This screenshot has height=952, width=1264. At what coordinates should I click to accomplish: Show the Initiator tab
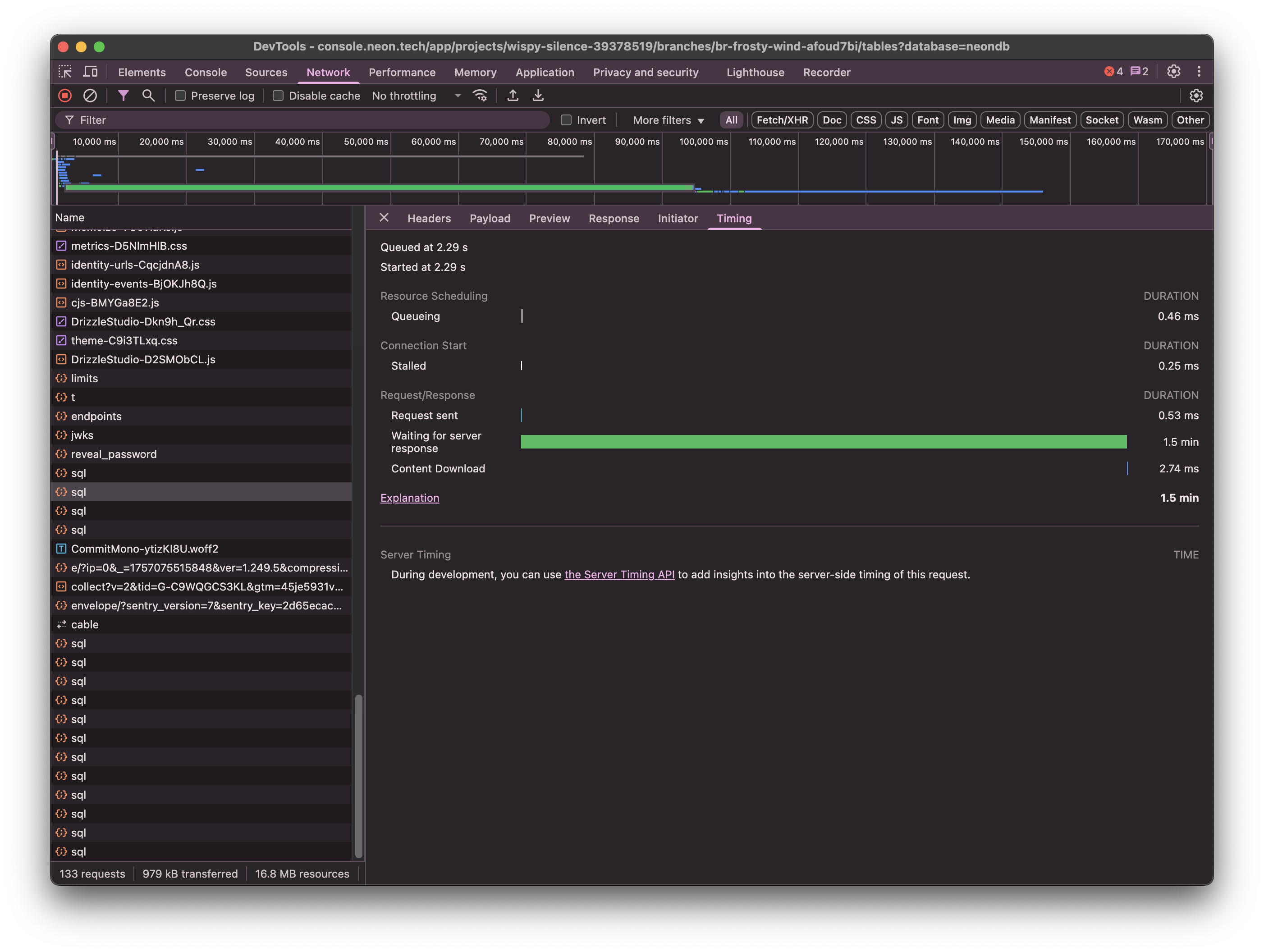[x=678, y=218]
